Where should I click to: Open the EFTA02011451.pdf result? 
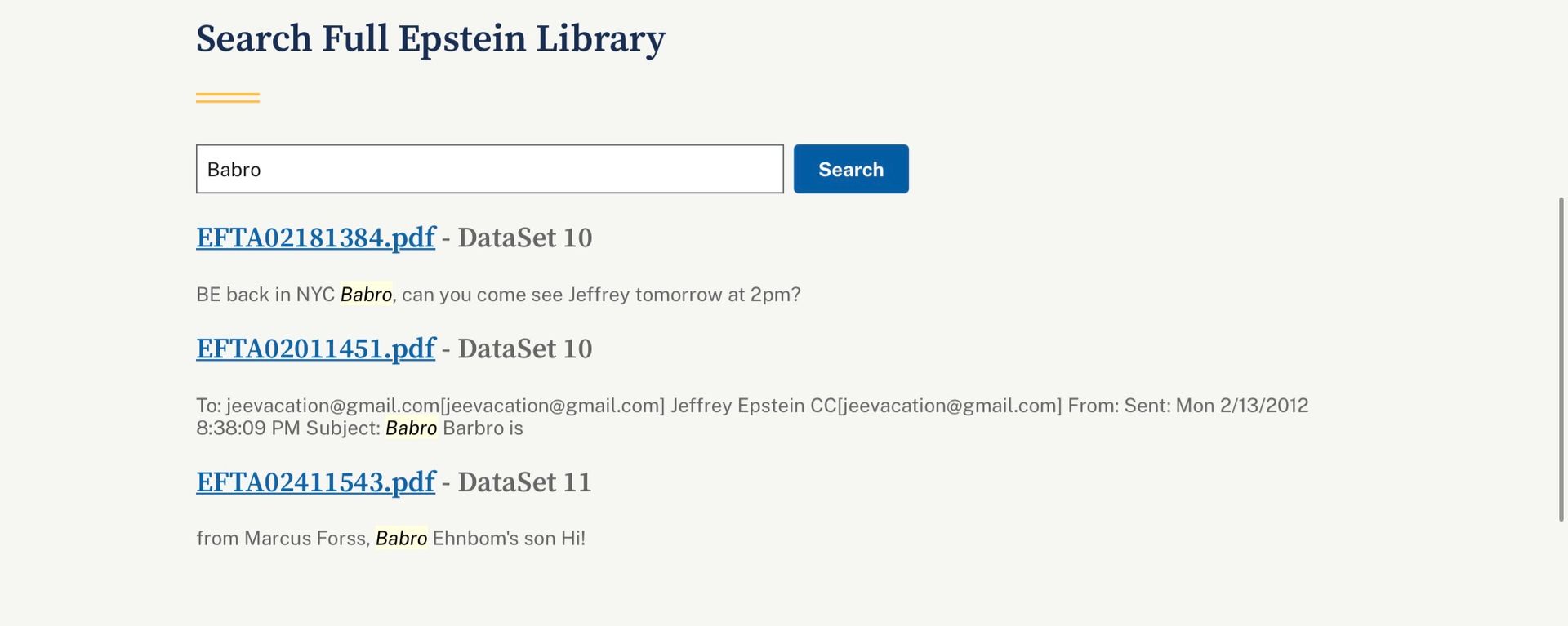click(x=315, y=349)
